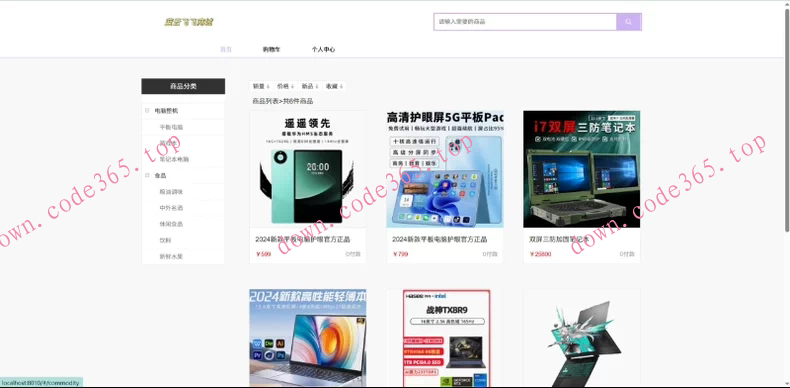Click the 双屏三防加固笔记本 product title
This screenshot has width=790, height=388.
559,239
